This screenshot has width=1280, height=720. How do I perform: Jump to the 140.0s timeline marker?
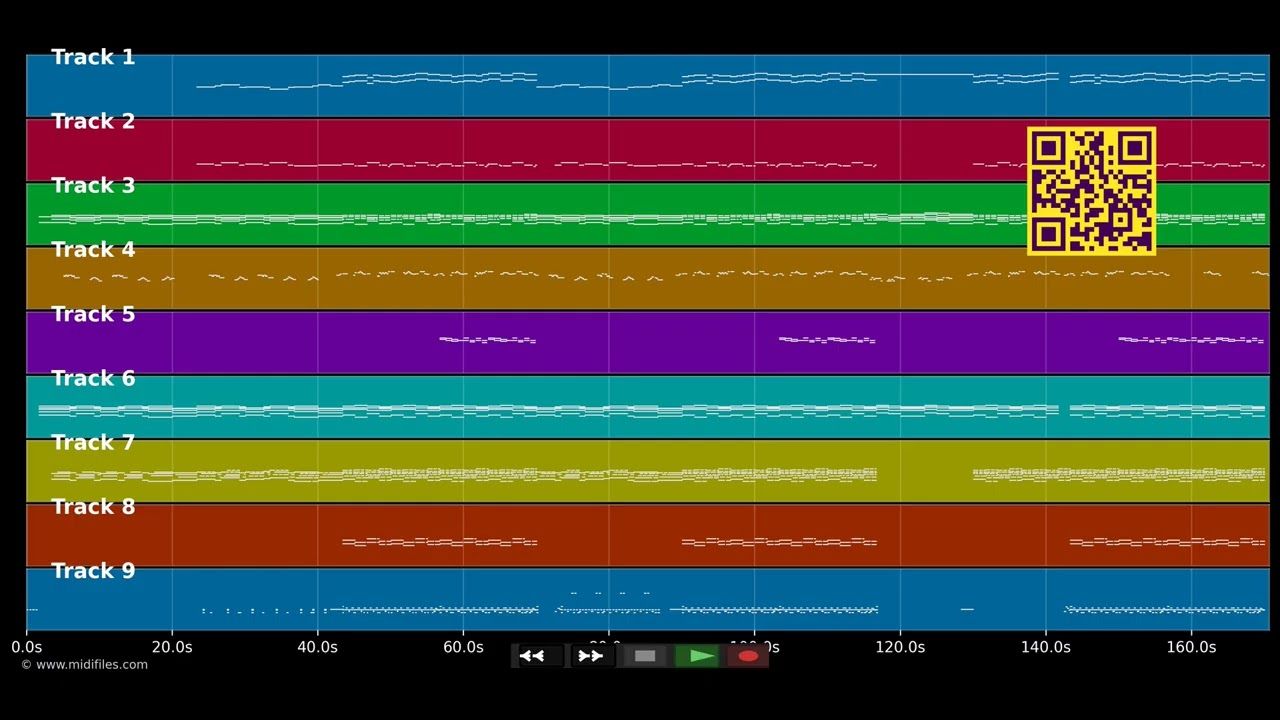click(1045, 647)
